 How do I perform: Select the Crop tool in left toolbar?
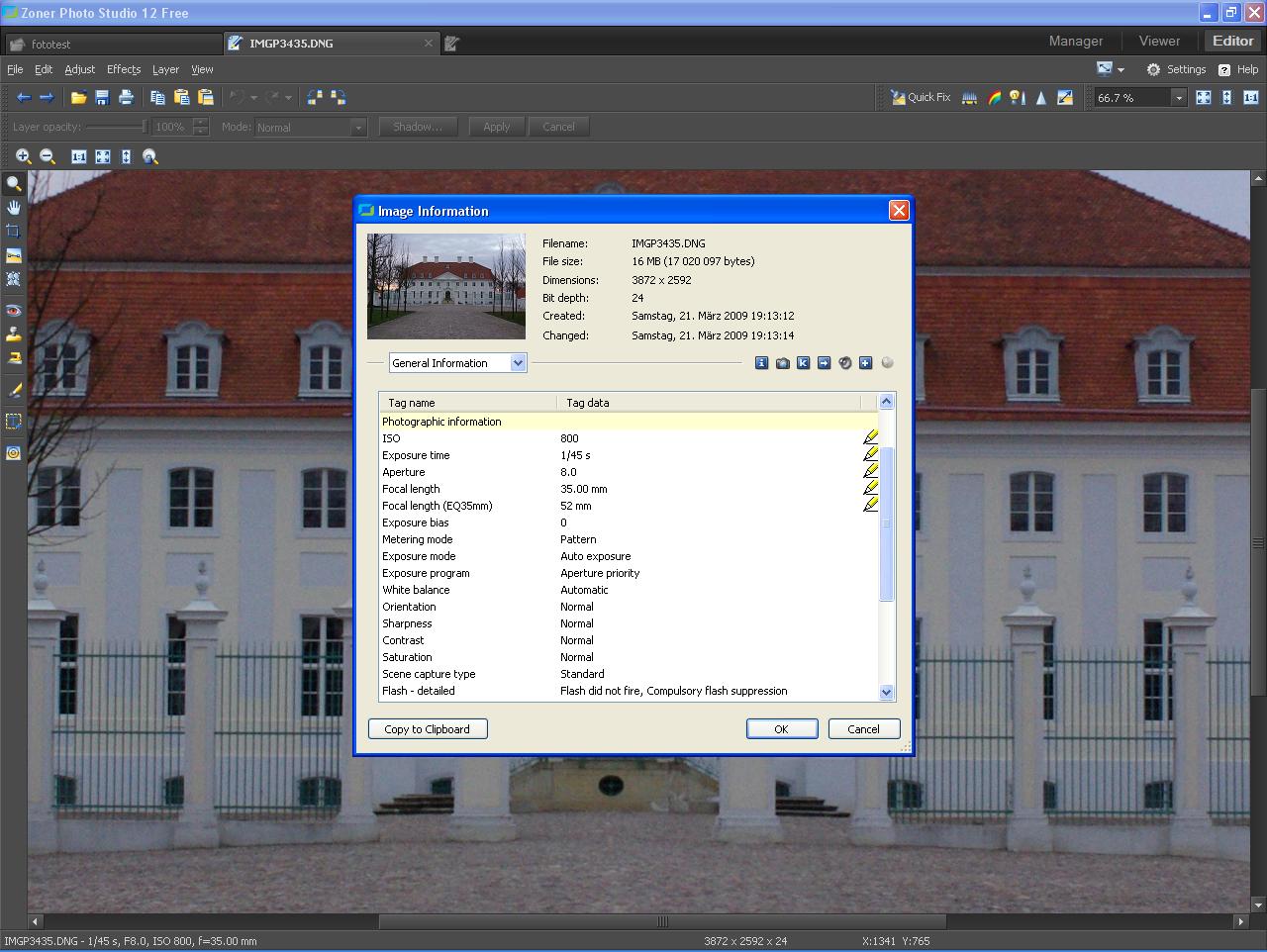14,231
